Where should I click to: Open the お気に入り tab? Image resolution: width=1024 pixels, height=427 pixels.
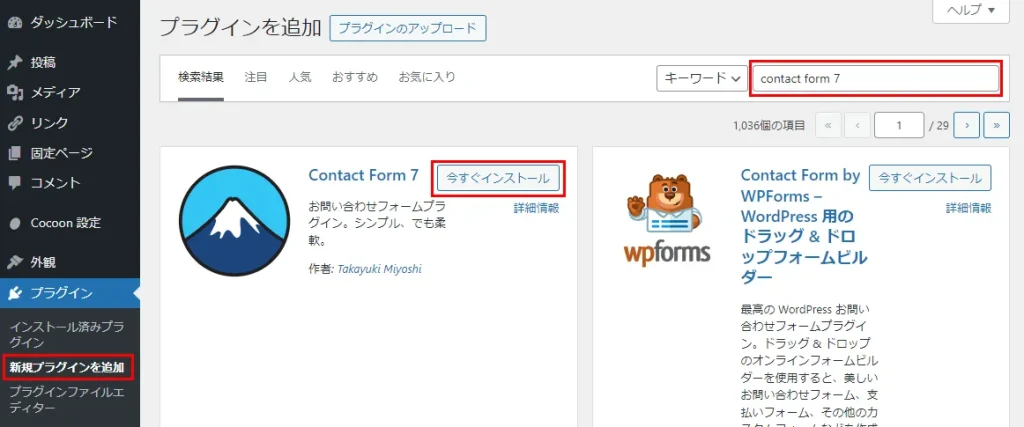point(427,77)
